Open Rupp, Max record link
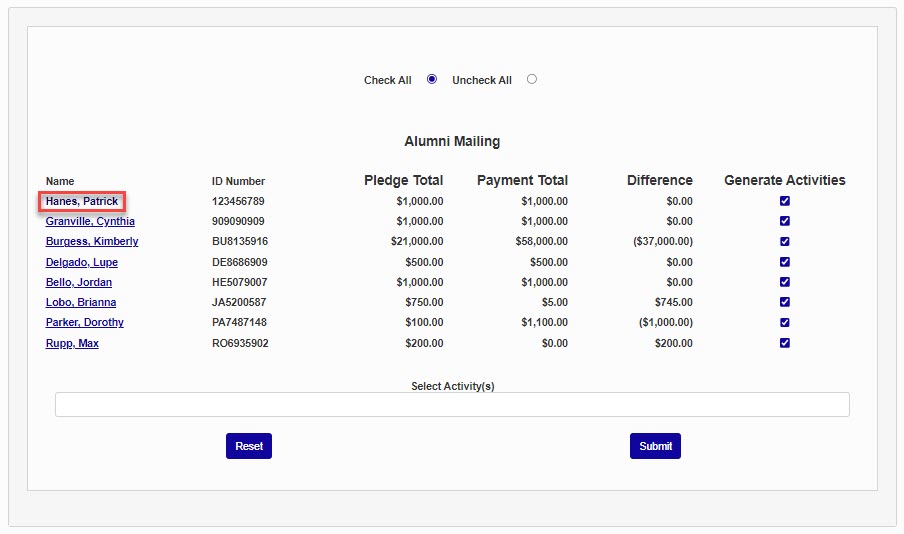This screenshot has height=534, width=904. [x=72, y=343]
